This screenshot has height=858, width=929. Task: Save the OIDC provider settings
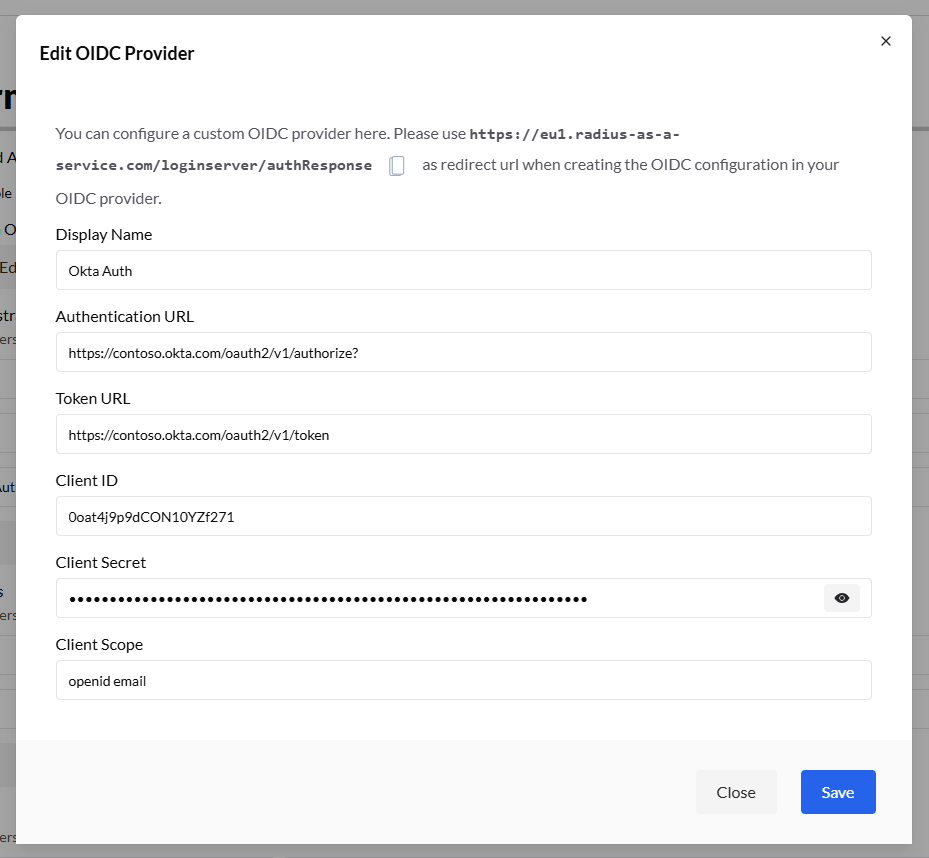[x=837, y=792]
